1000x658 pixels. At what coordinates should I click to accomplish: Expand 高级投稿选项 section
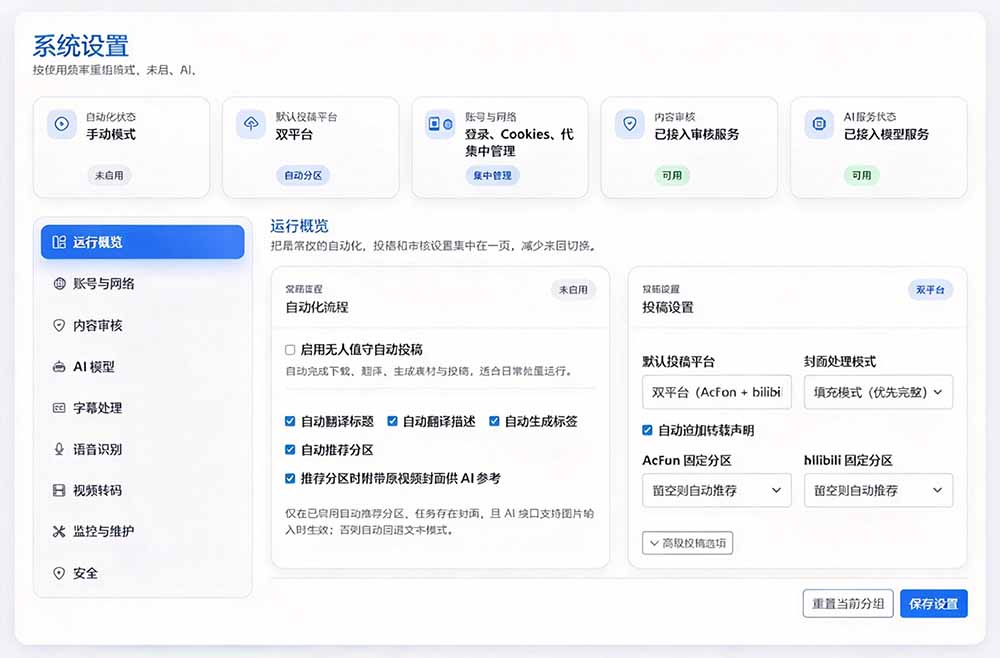point(688,543)
